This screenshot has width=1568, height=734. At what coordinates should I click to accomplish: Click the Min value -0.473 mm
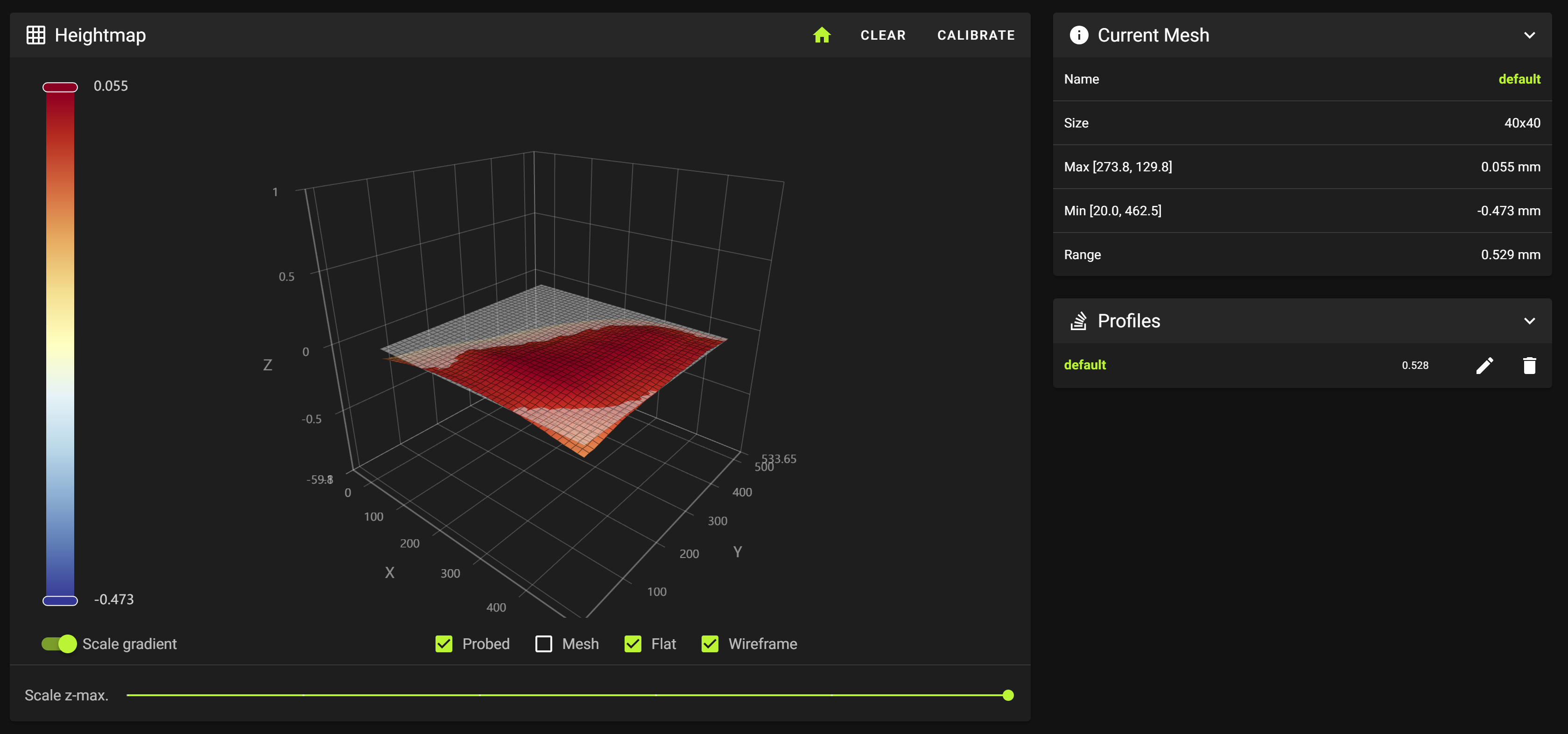point(1508,211)
